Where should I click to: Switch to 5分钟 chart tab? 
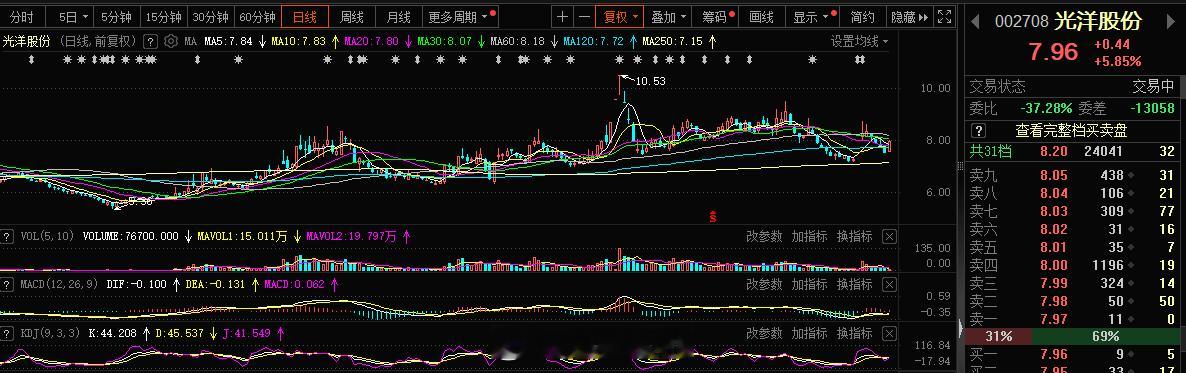116,17
